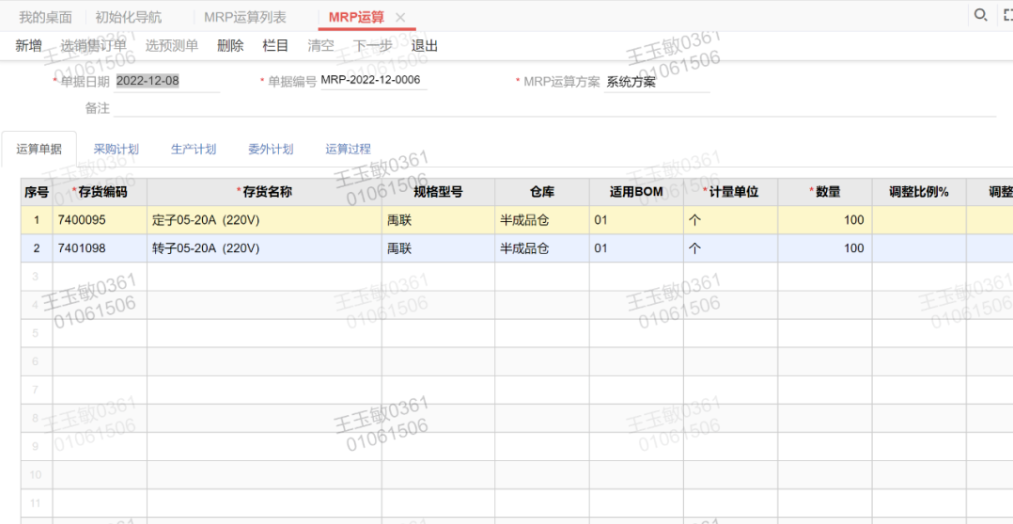View the 运算过程 tab
This screenshot has width=1013, height=524.
pyautogui.click(x=348, y=149)
